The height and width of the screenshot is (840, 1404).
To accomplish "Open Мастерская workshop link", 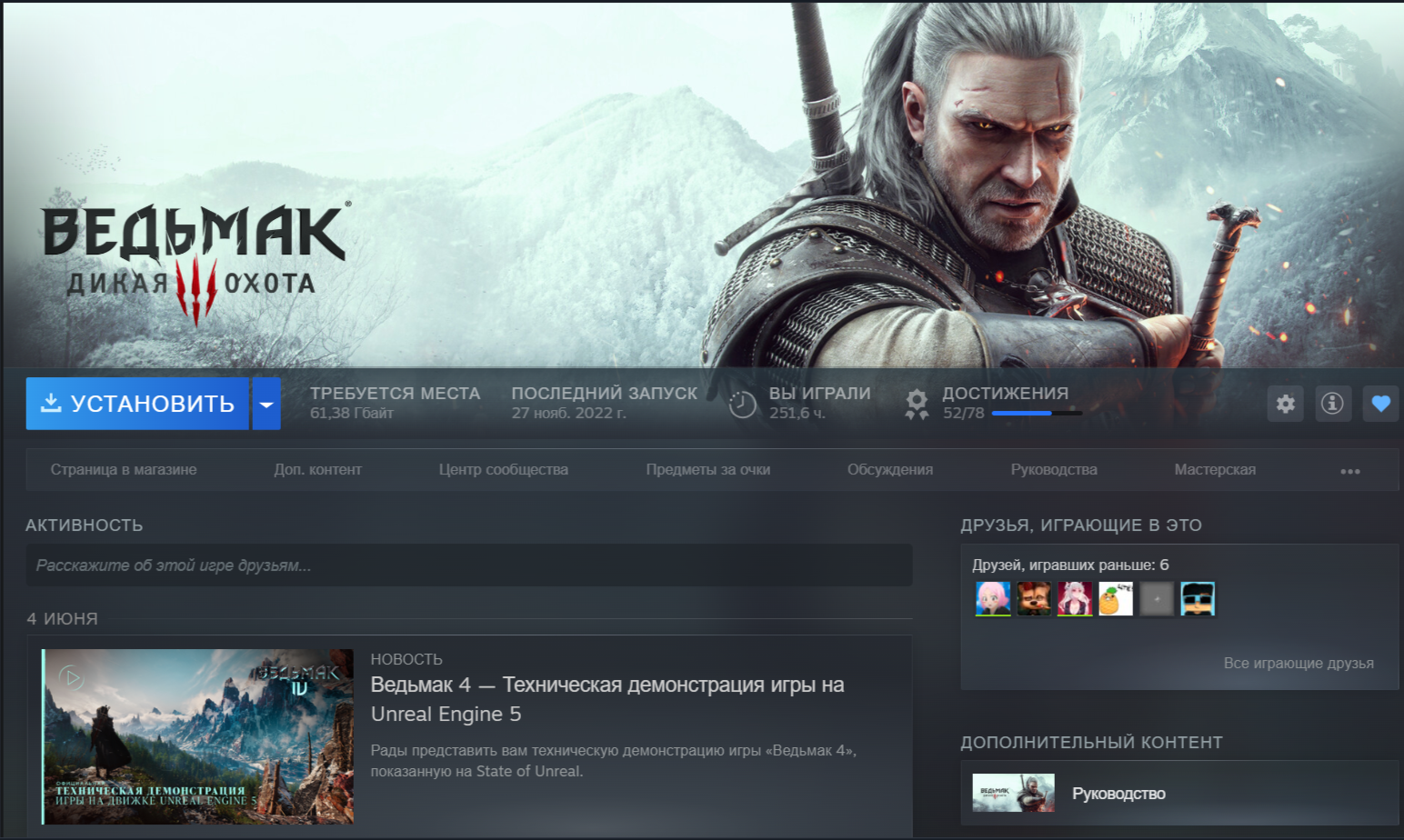I will [1215, 470].
